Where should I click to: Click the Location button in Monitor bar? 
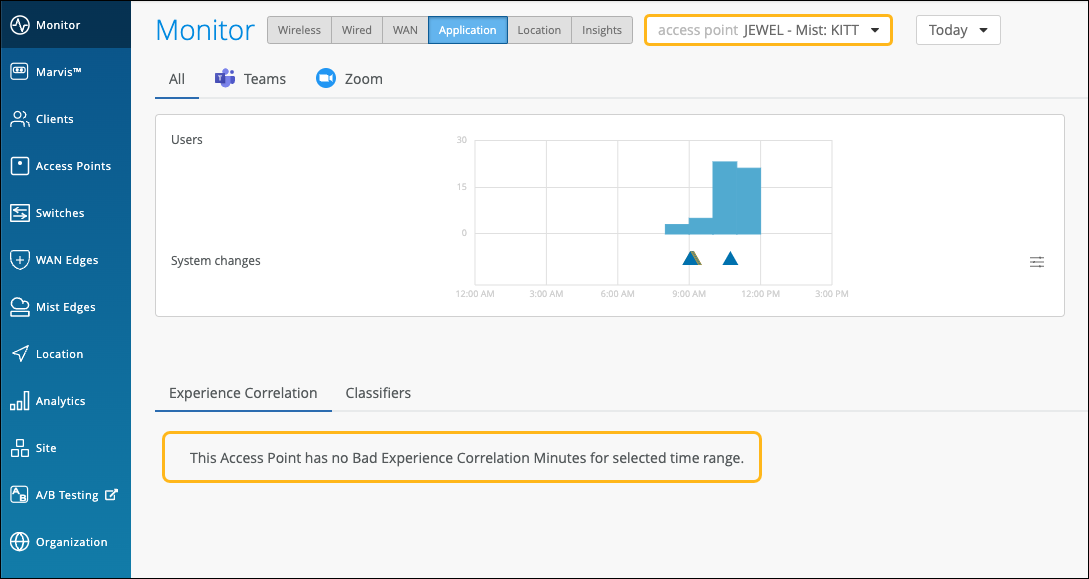coord(539,30)
